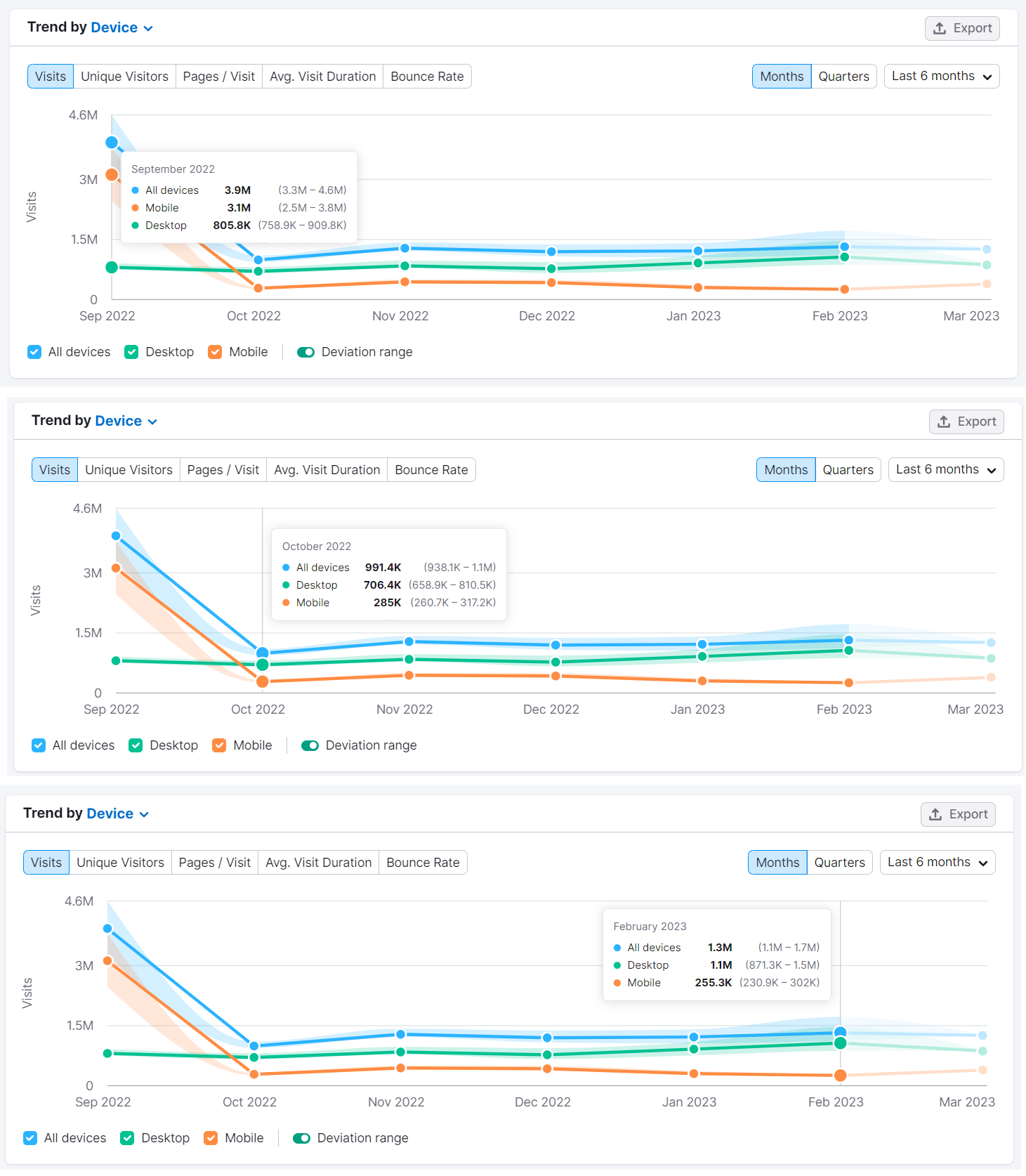Show Avg. Visit Duration in the middle panel
The height and width of the screenshot is (1176, 1026).
(x=327, y=470)
